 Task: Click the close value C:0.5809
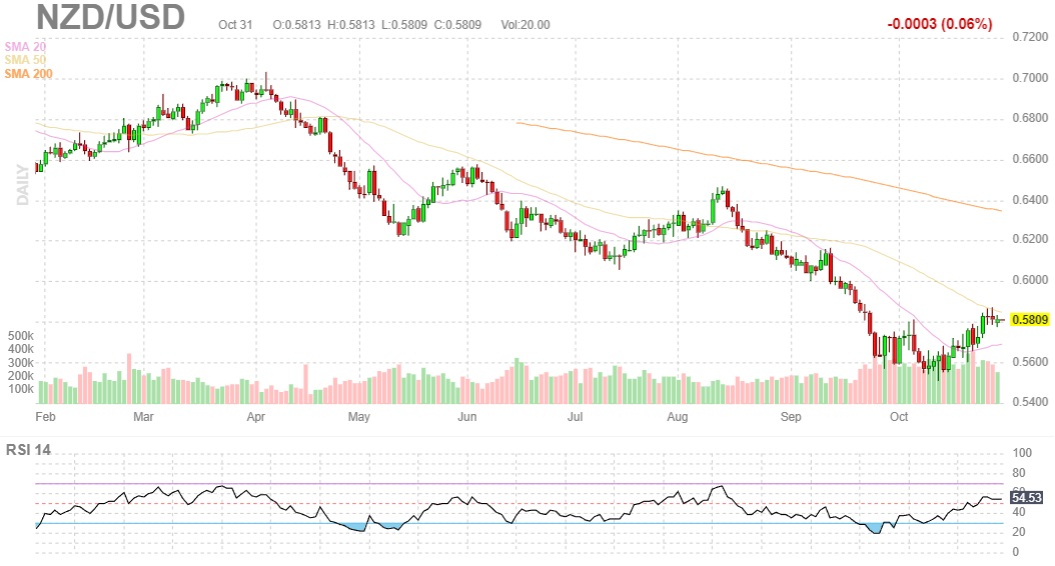(x=458, y=25)
